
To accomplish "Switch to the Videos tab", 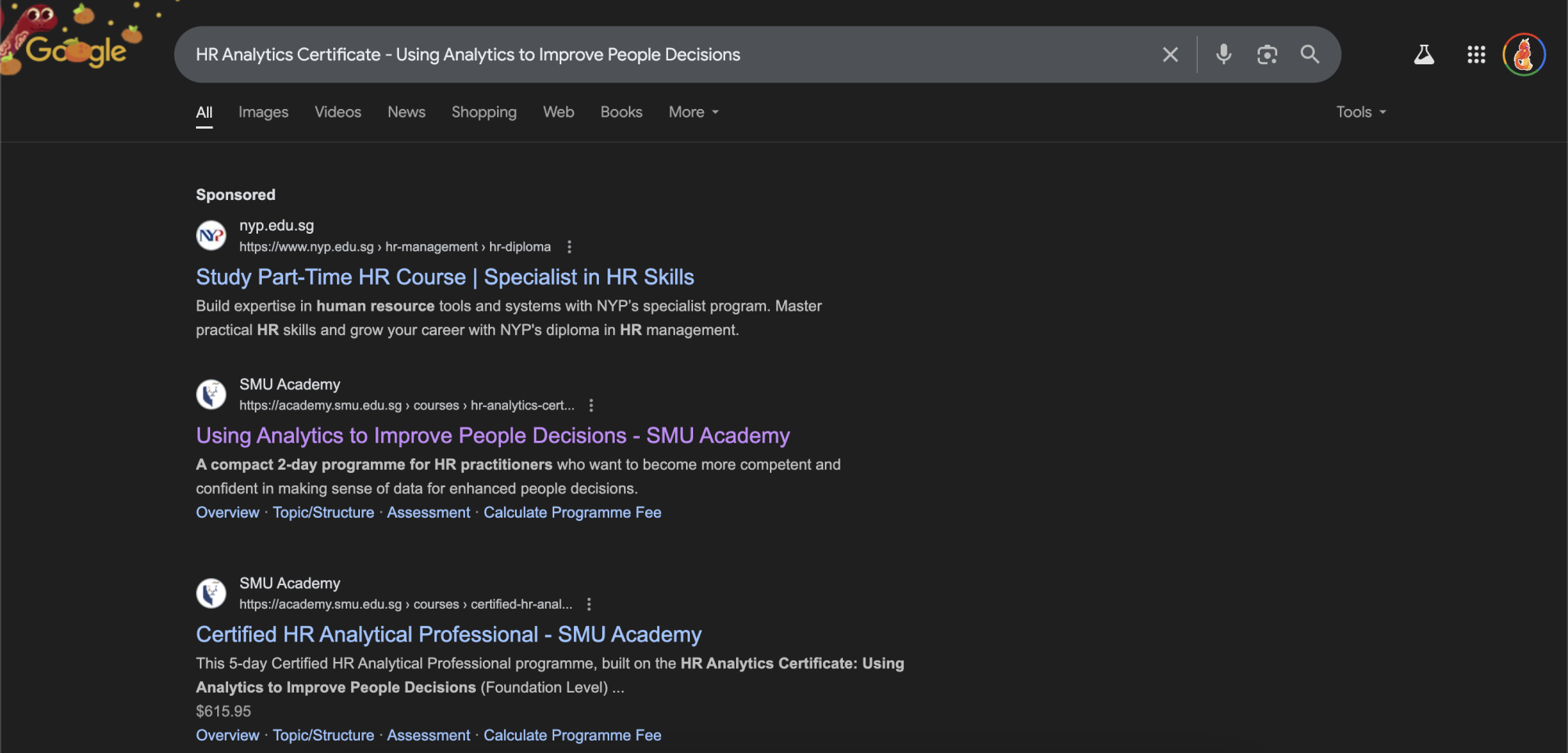I will (x=338, y=112).
